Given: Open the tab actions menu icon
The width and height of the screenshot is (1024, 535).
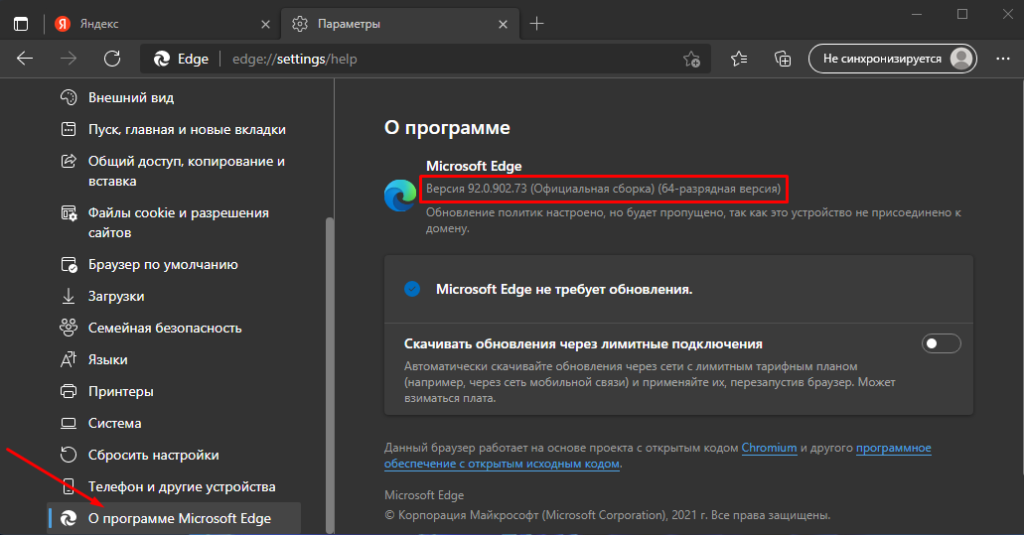Looking at the screenshot, I should click(21, 24).
